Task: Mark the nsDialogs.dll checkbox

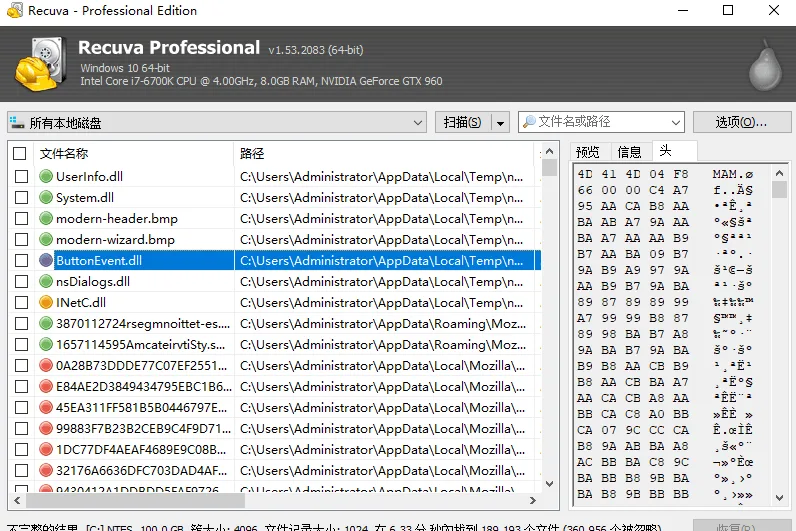Action: 21,281
